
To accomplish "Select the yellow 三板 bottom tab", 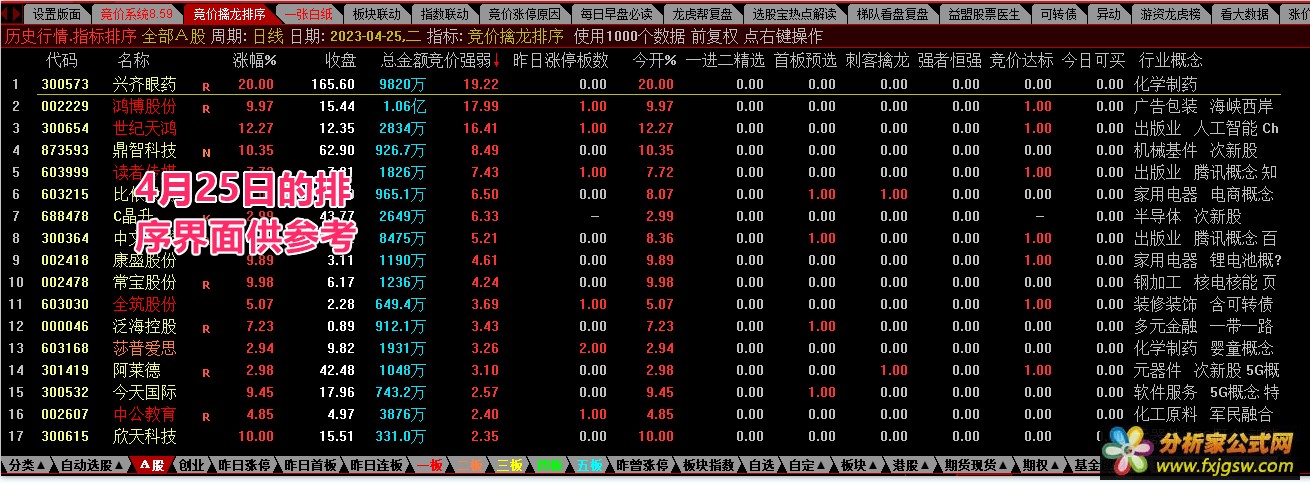I will coord(509,466).
